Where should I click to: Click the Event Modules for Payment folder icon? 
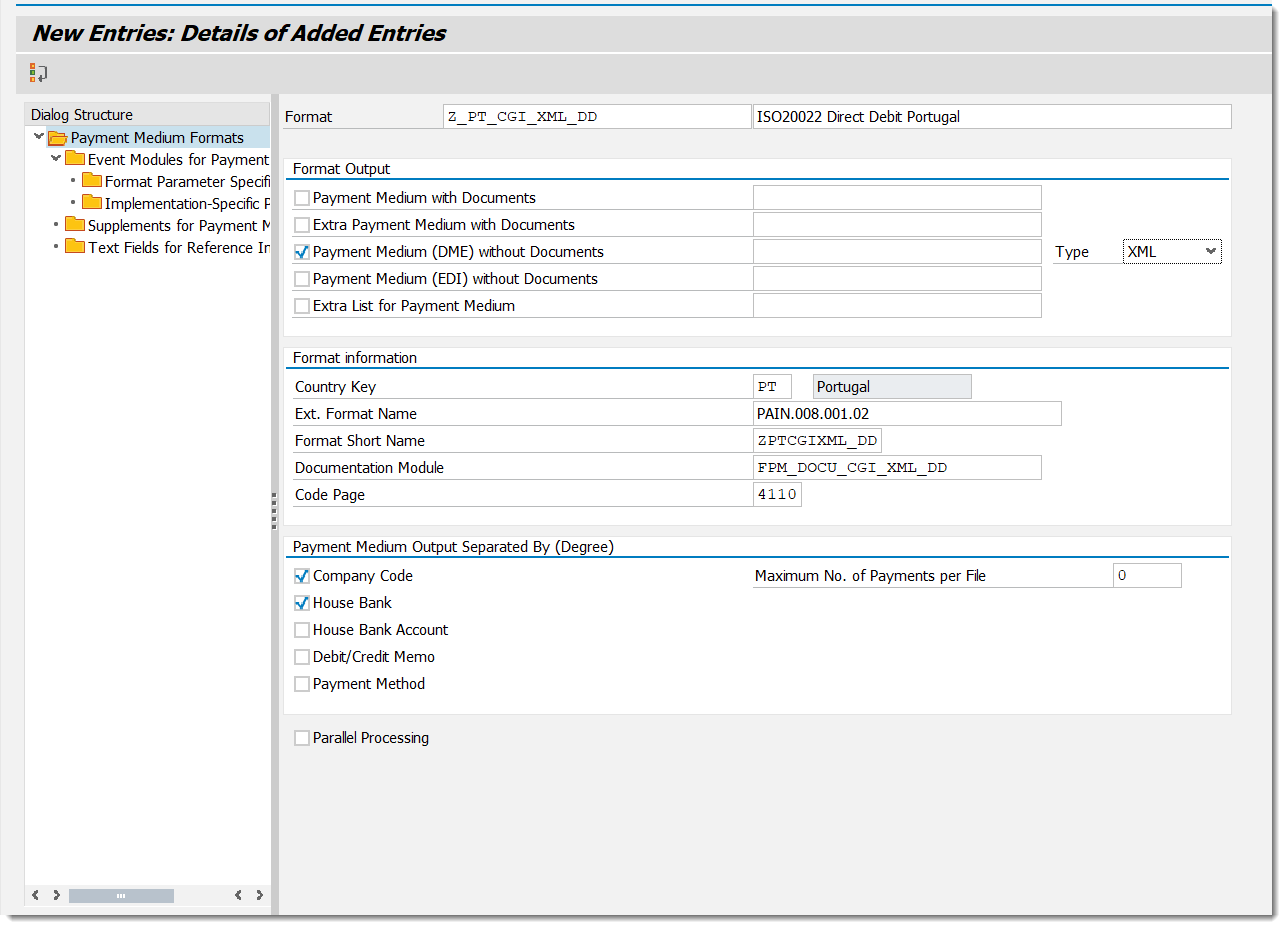75,159
